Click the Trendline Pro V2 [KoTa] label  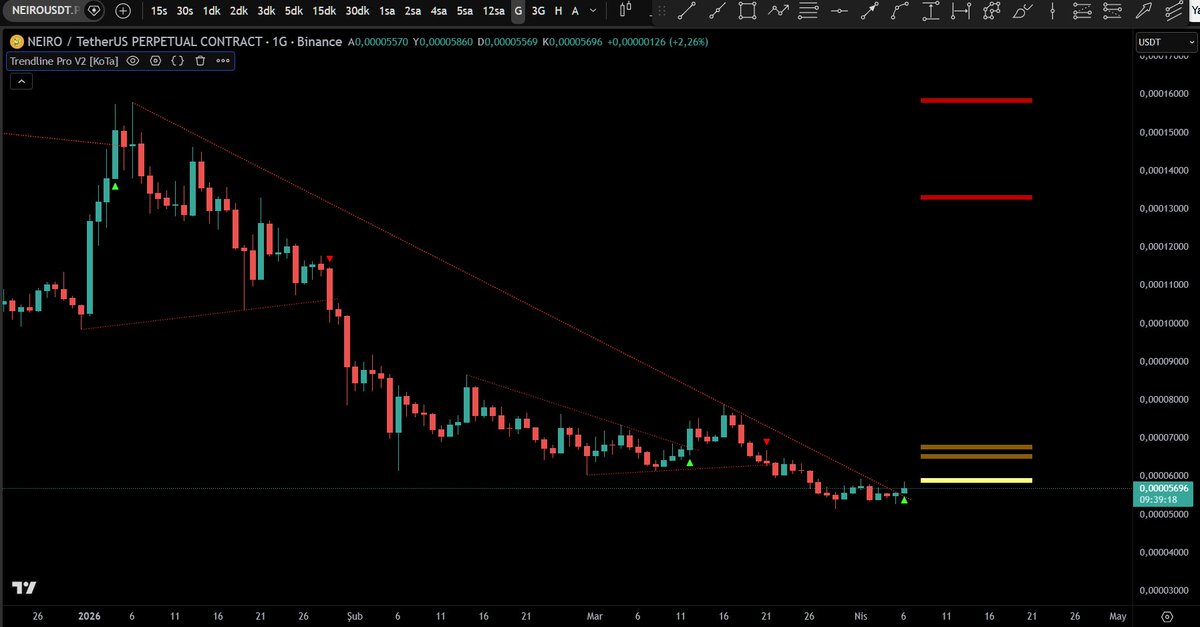pyautogui.click(x=64, y=61)
